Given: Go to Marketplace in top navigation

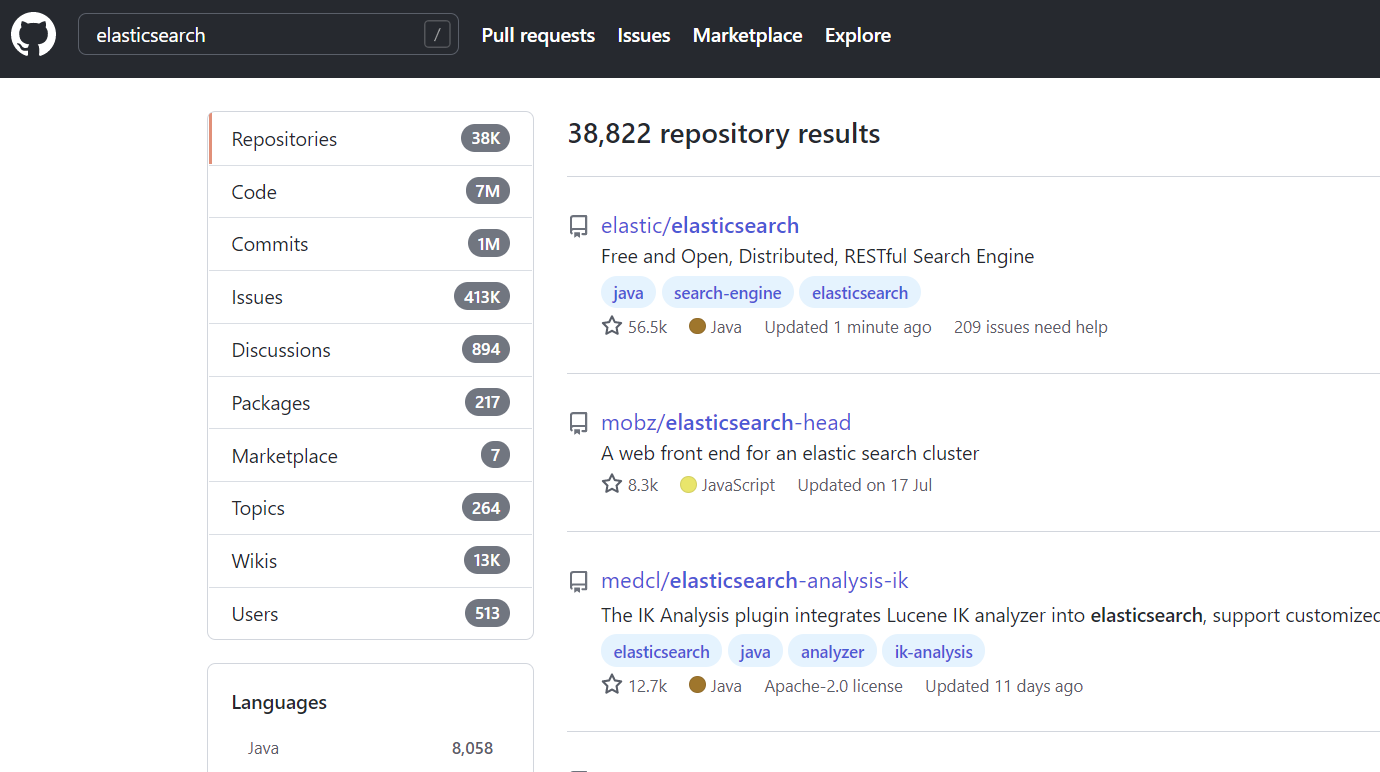Looking at the screenshot, I should point(748,35).
